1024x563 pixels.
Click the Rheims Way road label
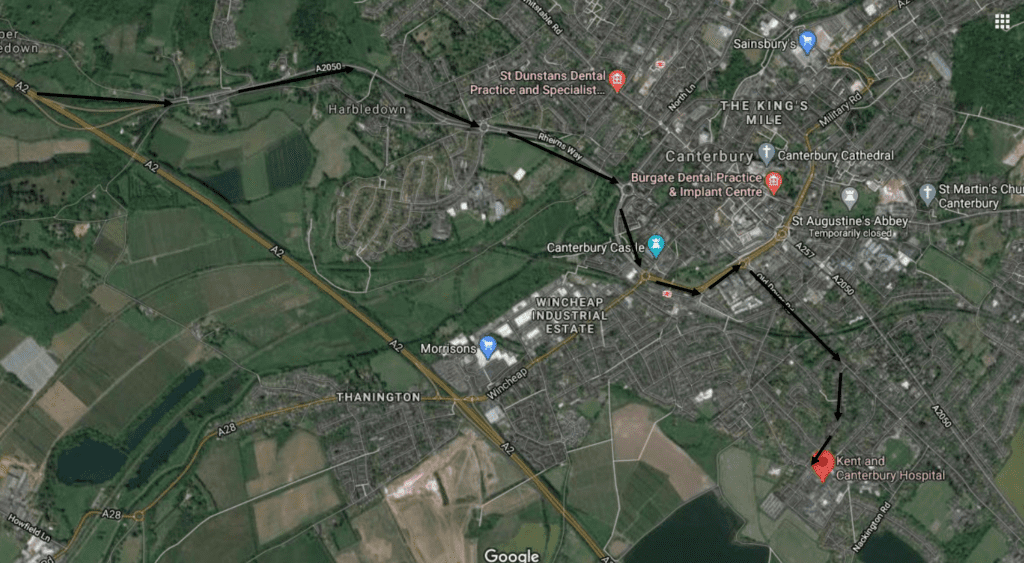(560, 146)
